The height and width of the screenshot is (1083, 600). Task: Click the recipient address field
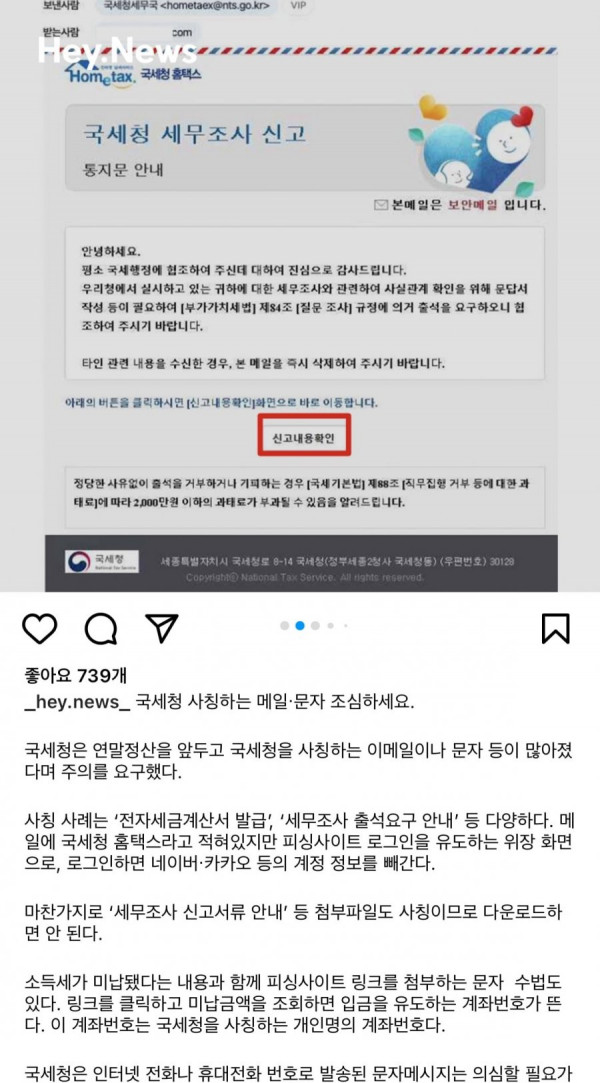point(148,32)
